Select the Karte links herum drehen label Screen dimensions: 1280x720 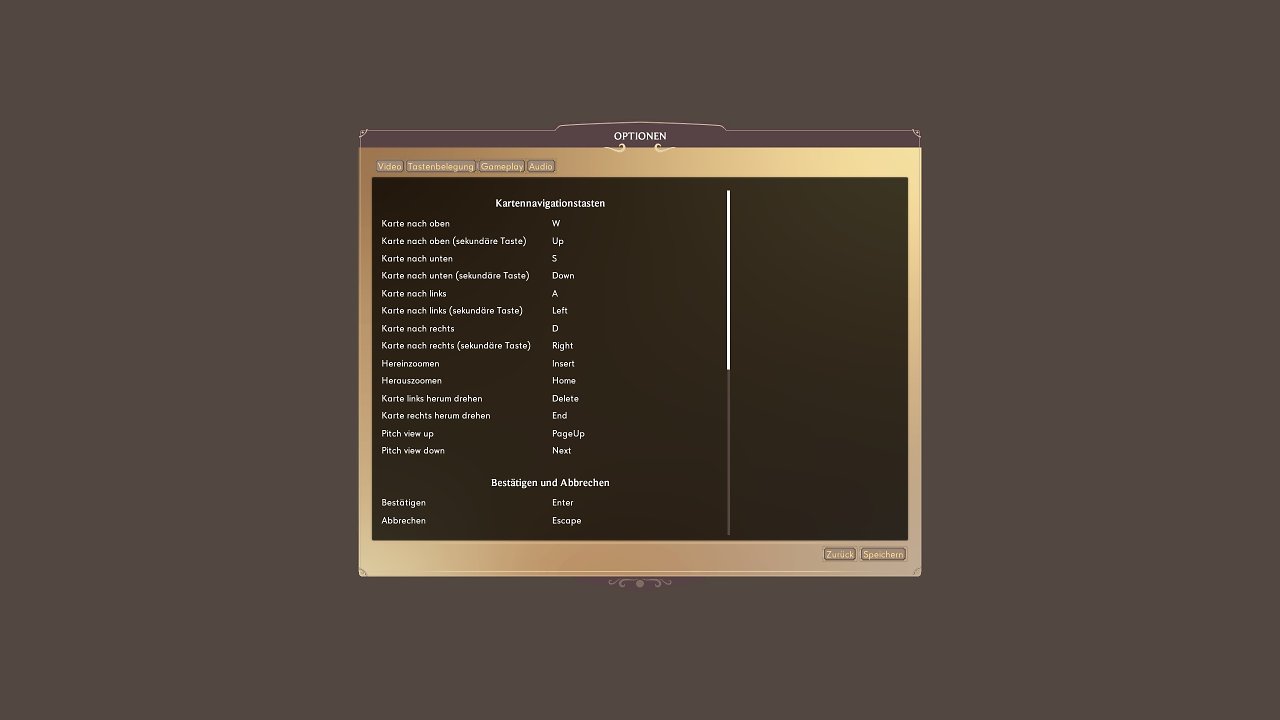click(x=432, y=399)
